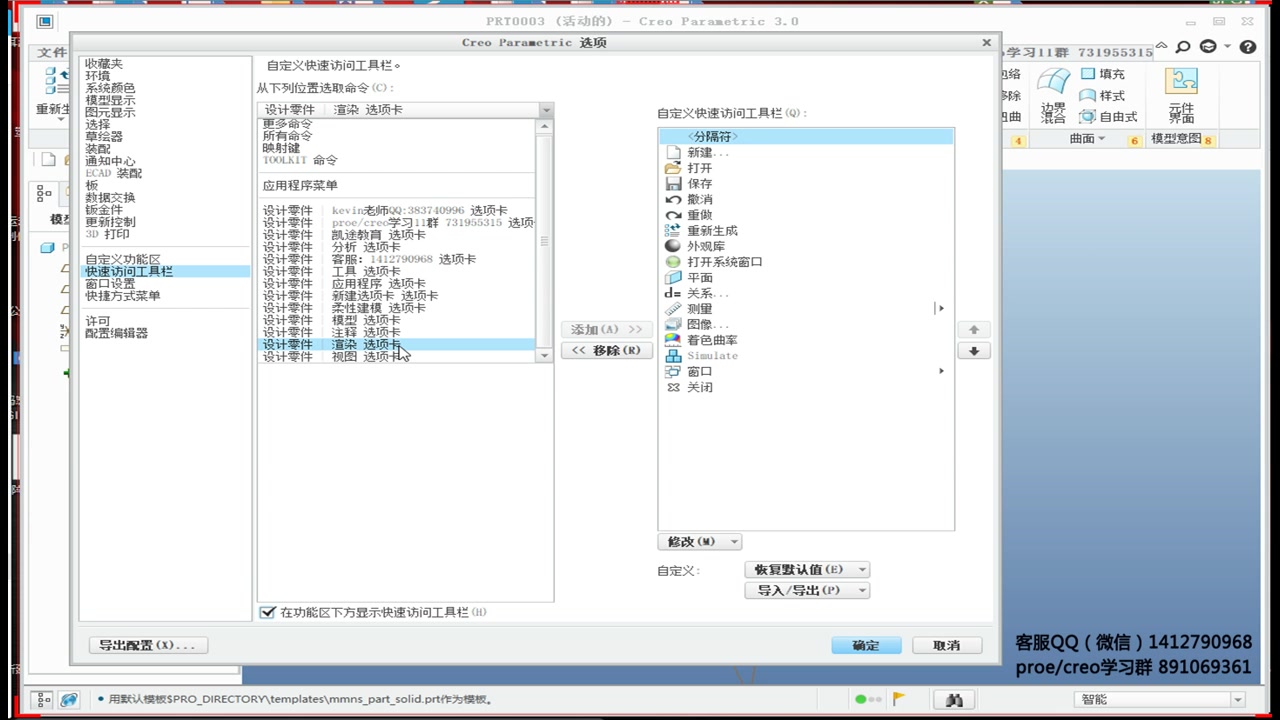
Task: Open 窗口设置 category in options list
Action: (x=110, y=284)
